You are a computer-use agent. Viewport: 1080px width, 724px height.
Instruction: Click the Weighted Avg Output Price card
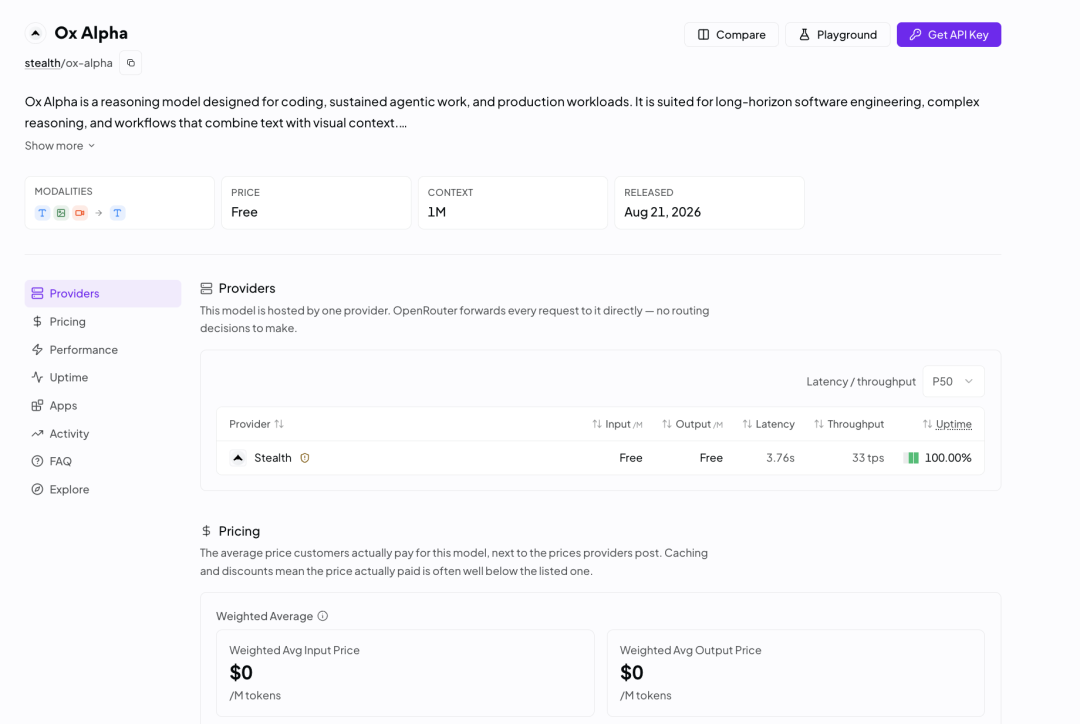click(796, 673)
